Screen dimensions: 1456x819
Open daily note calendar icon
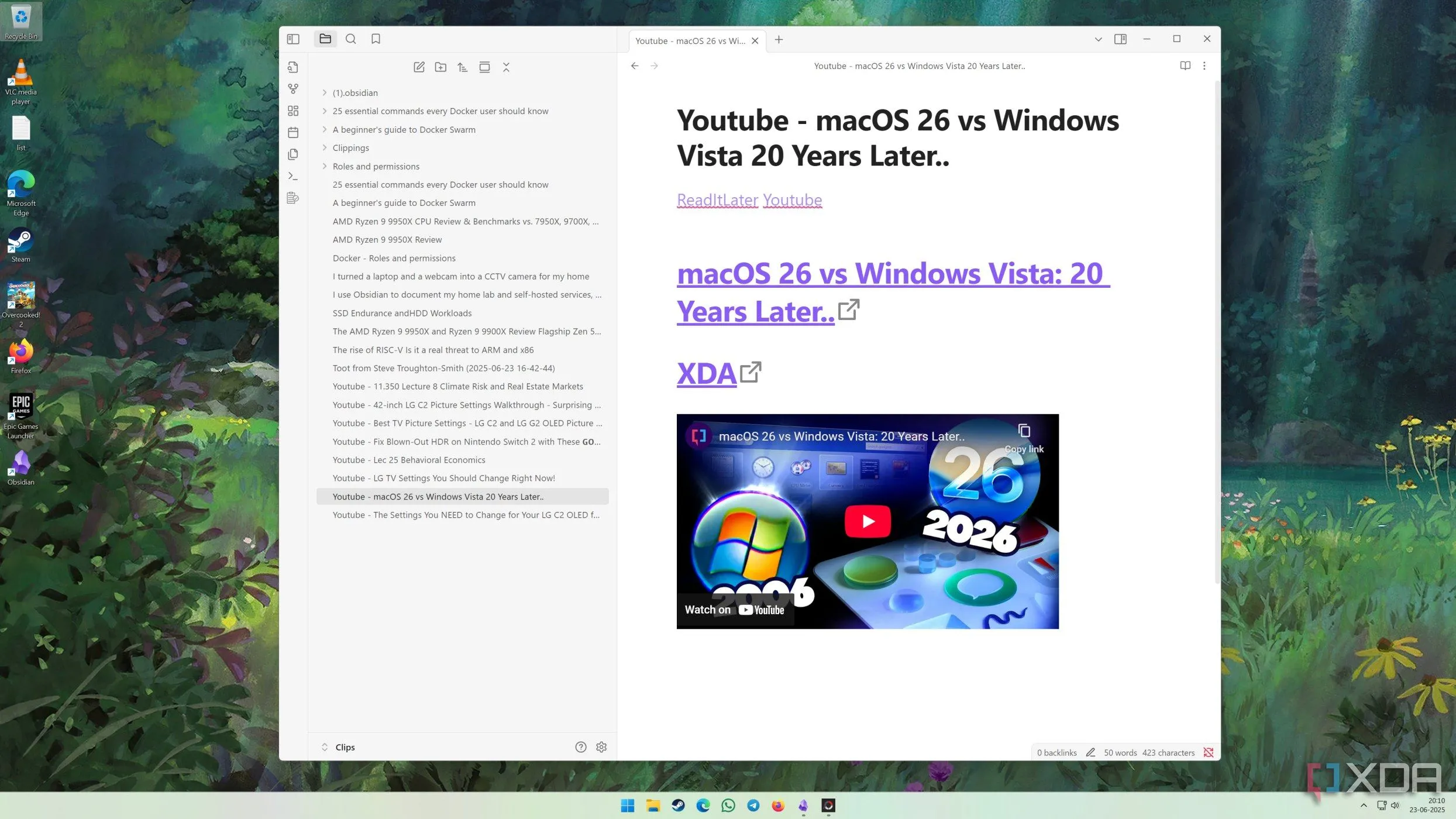point(293,133)
